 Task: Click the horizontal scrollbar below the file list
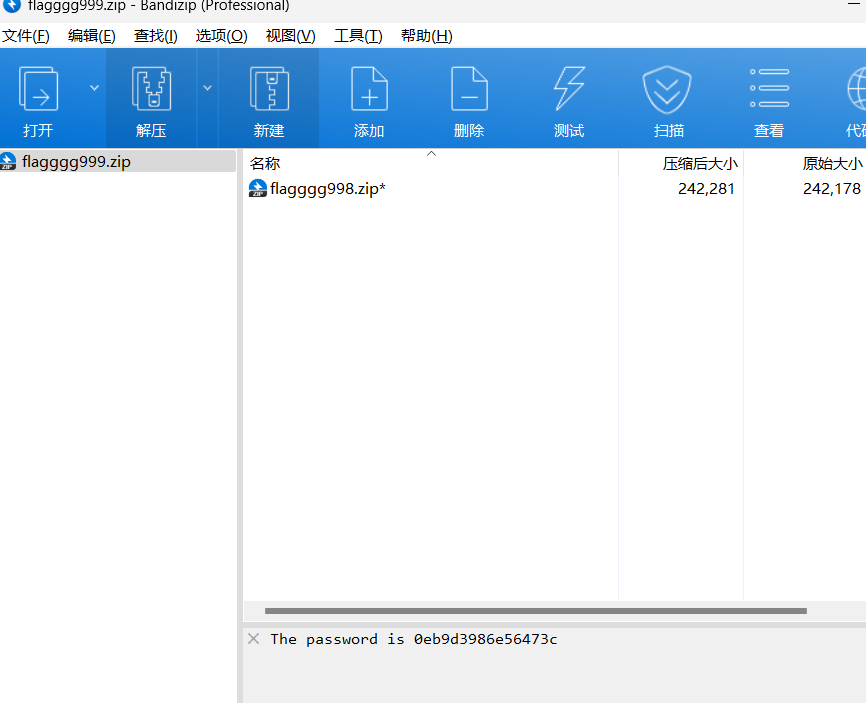(x=535, y=611)
